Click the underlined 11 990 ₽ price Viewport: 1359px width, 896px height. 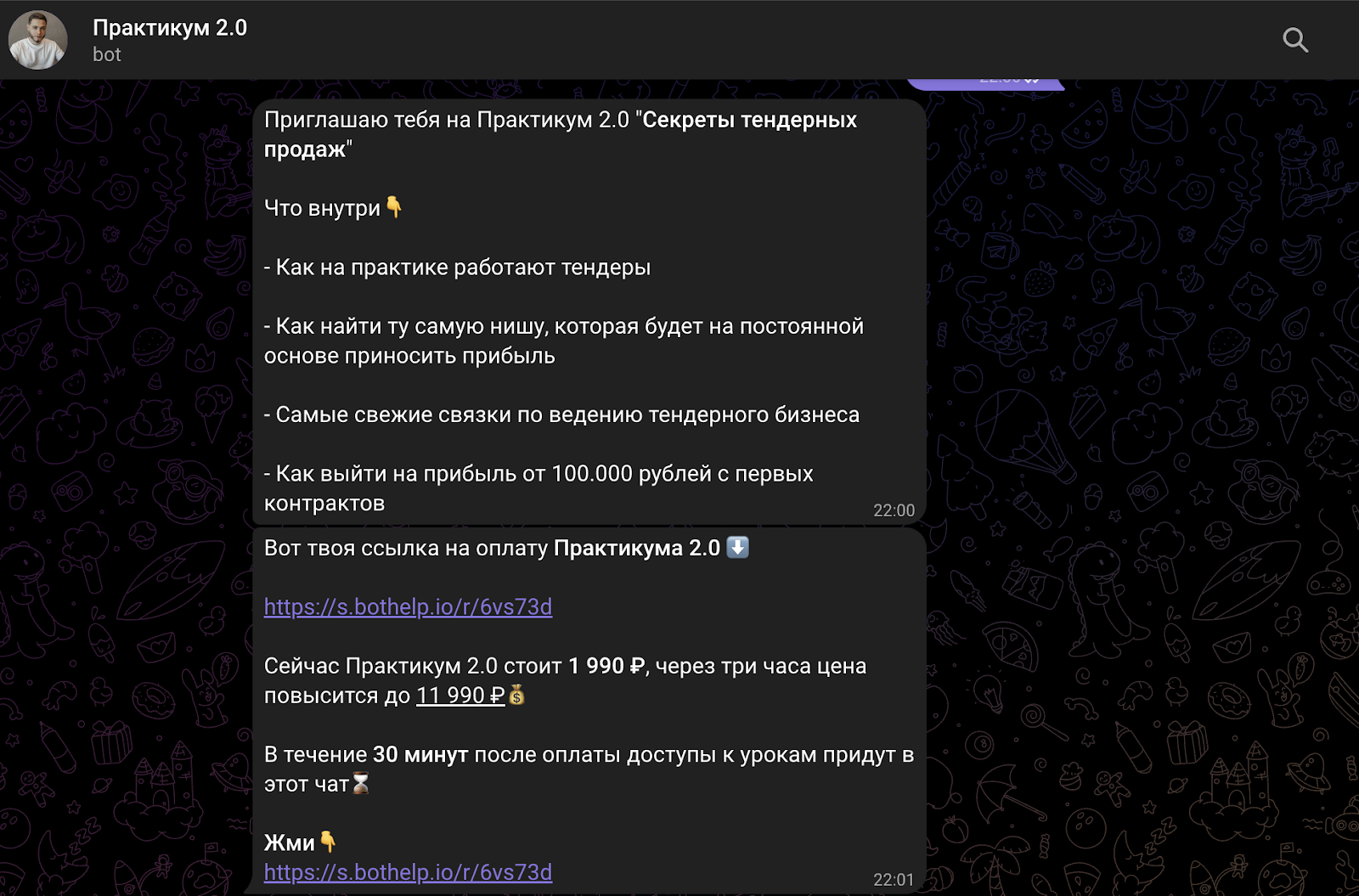point(460,696)
